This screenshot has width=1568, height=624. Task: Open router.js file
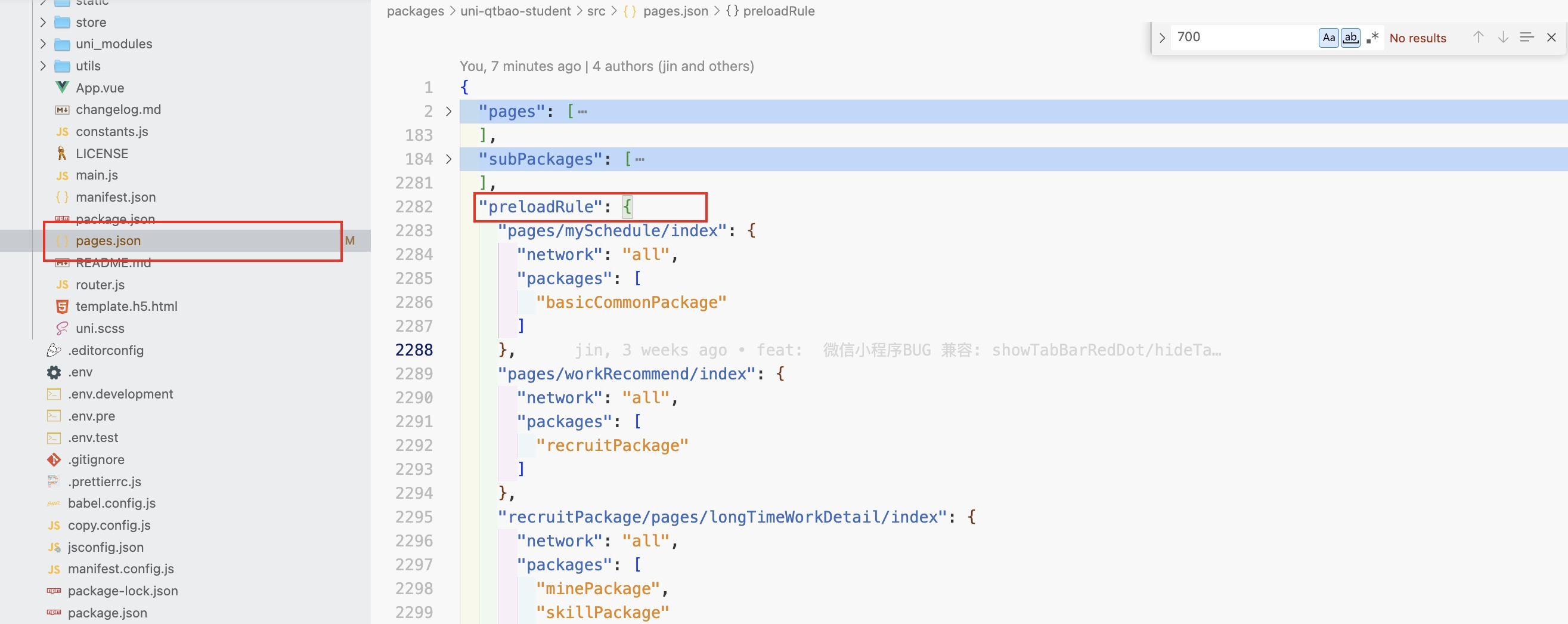[x=100, y=285]
